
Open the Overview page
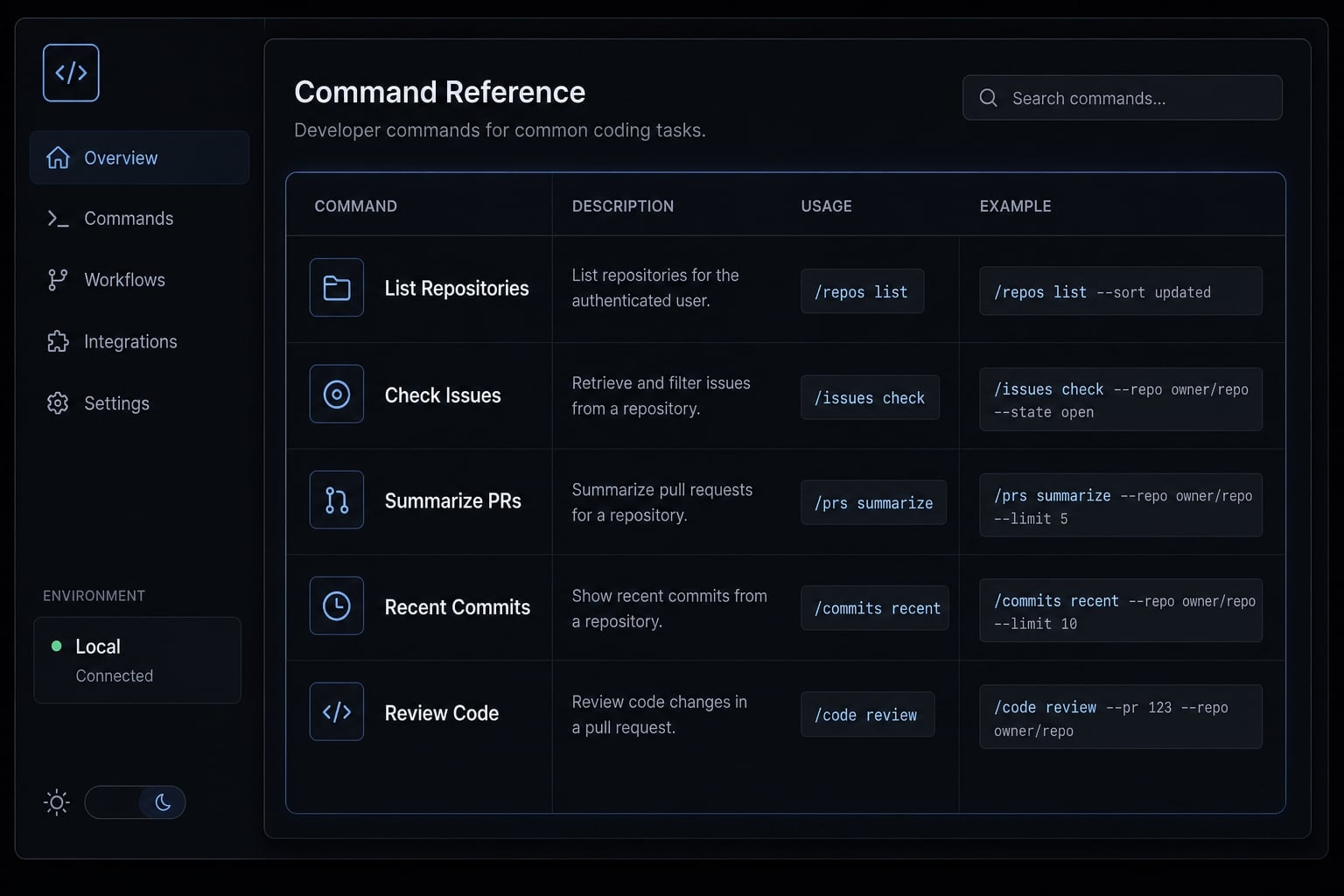click(x=139, y=157)
